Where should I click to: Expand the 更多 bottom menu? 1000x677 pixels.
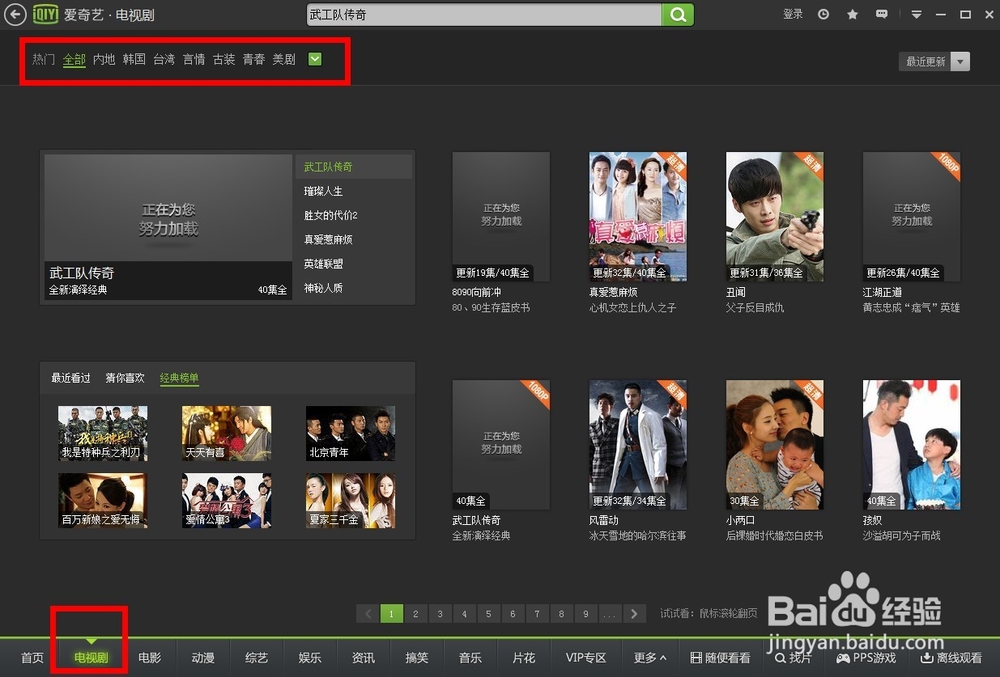coord(650,657)
